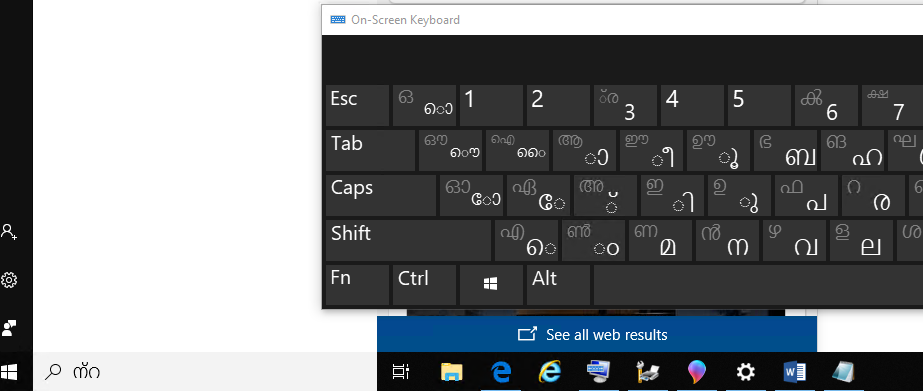Open Word from the taskbar

pyautogui.click(x=795, y=372)
